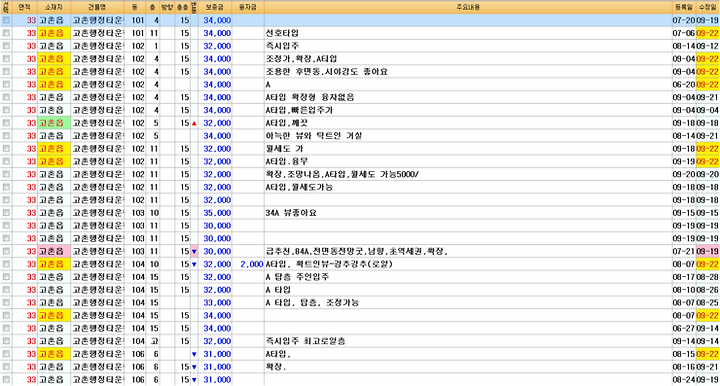Click the remark 'A 타입, 탑층, 조정가능'

point(312,302)
